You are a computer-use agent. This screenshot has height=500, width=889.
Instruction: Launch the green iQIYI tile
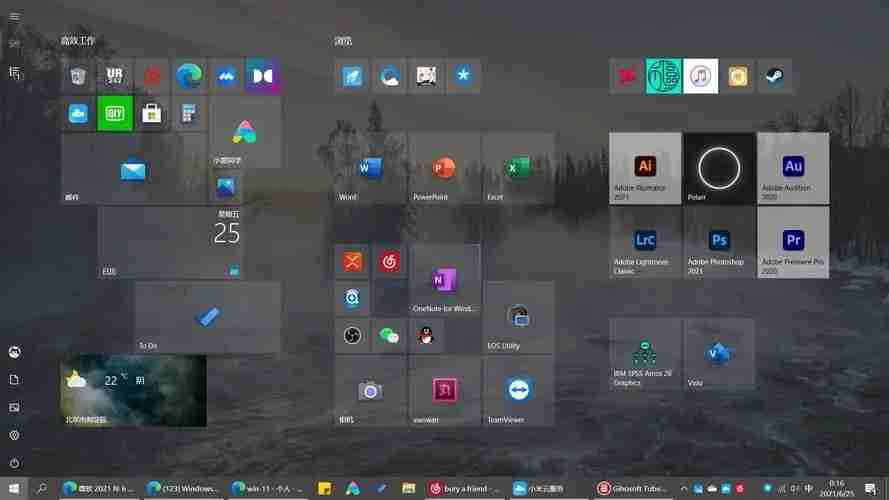[115, 113]
